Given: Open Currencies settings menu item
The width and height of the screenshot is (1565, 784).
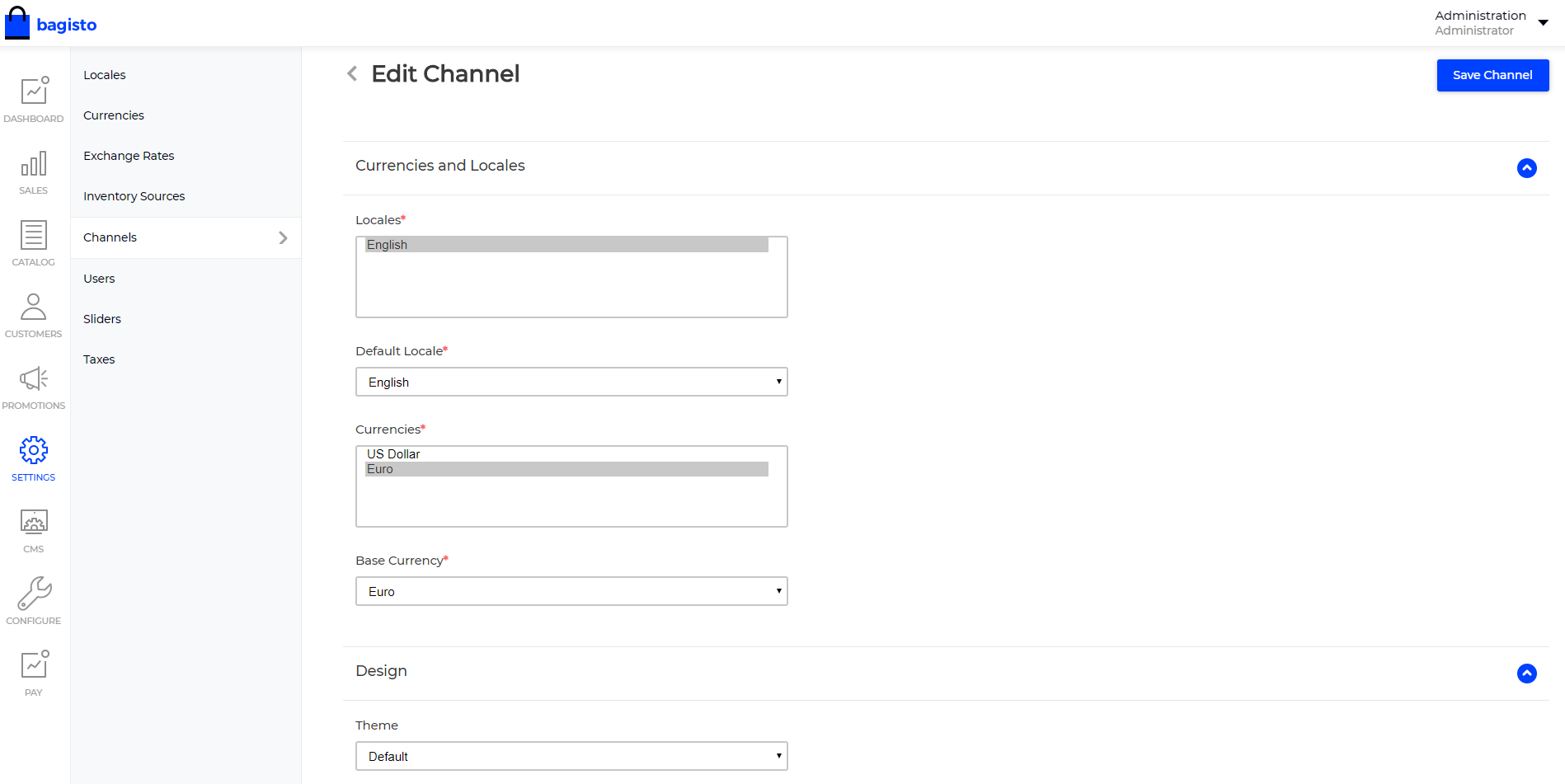Looking at the screenshot, I should 114,115.
